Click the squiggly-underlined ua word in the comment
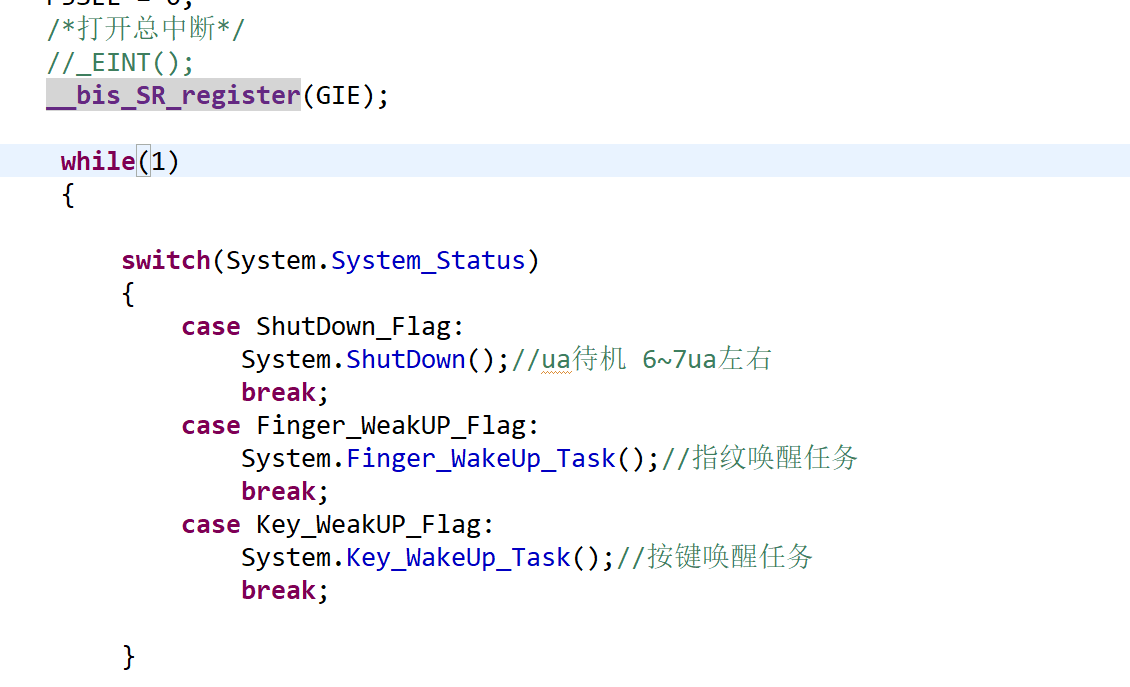This screenshot has height=687, width=1130. point(557,359)
